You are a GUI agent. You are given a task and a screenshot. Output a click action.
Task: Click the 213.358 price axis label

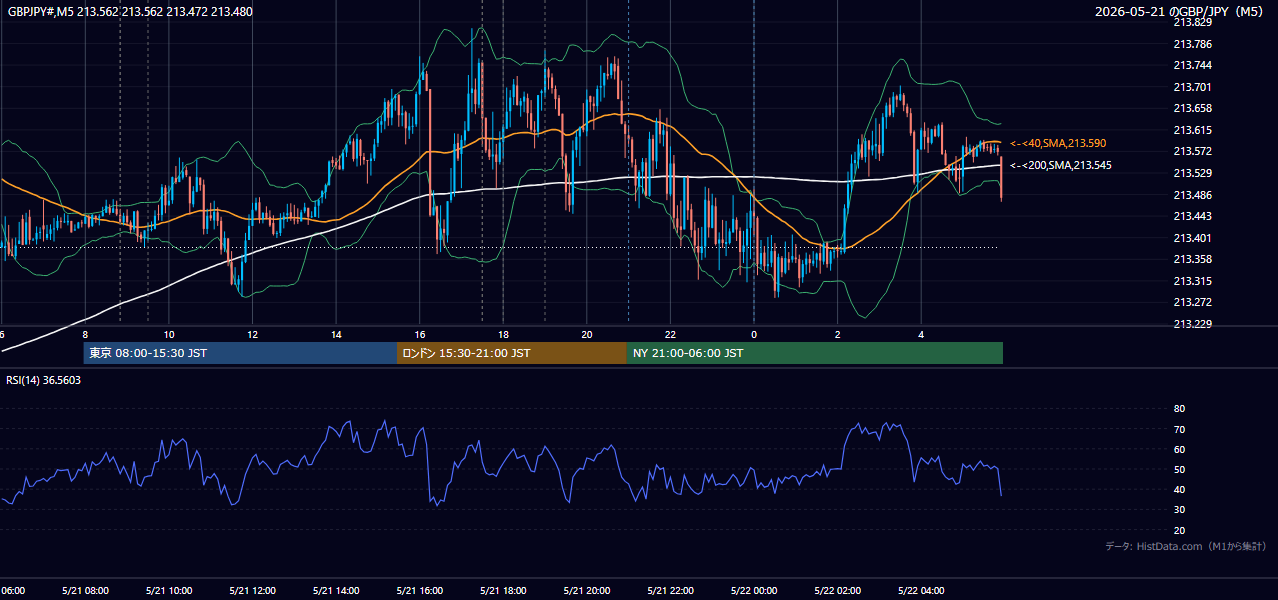[1192, 259]
